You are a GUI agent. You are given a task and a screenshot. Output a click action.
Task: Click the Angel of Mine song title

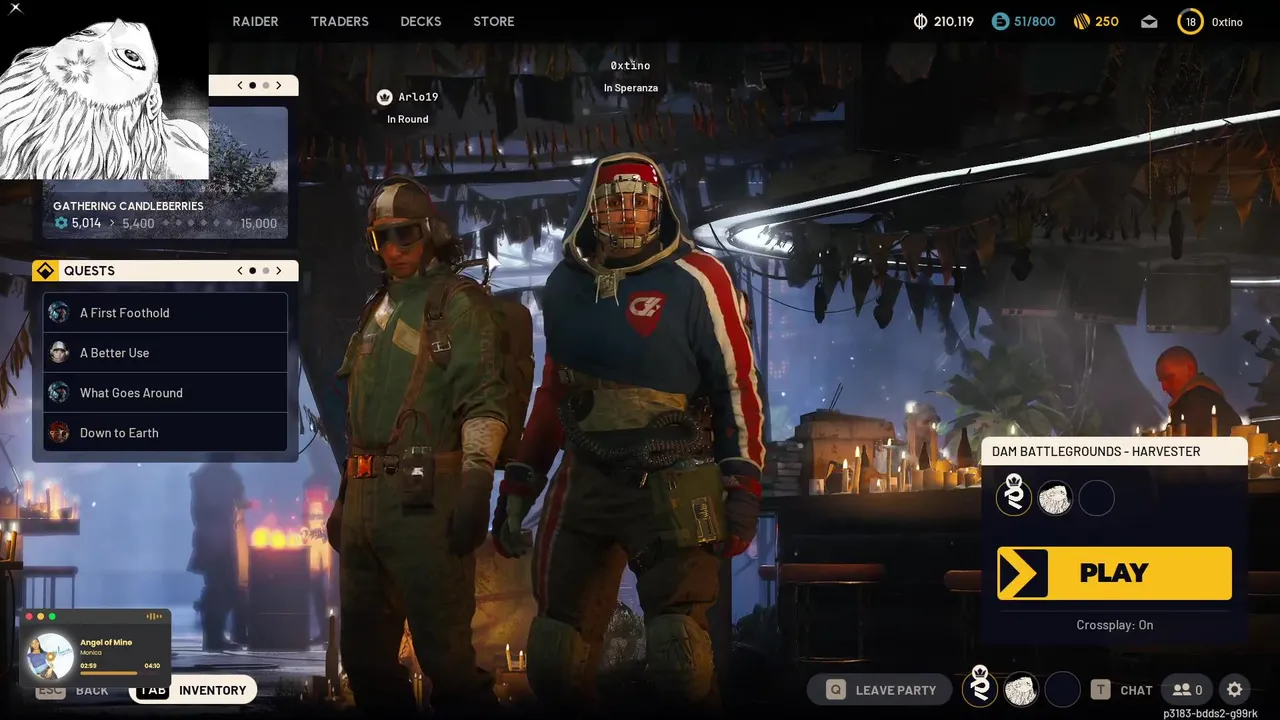[106, 643]
